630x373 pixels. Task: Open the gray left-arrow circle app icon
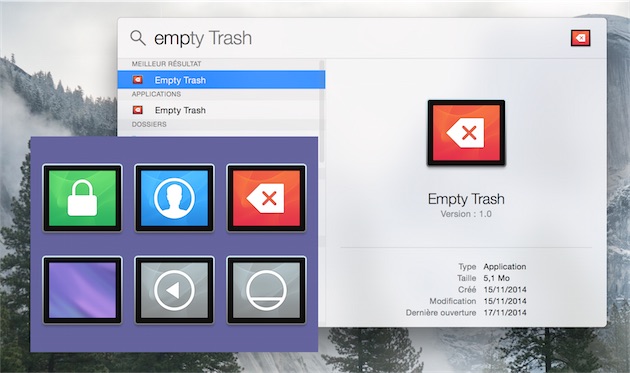tap(174, 290)
